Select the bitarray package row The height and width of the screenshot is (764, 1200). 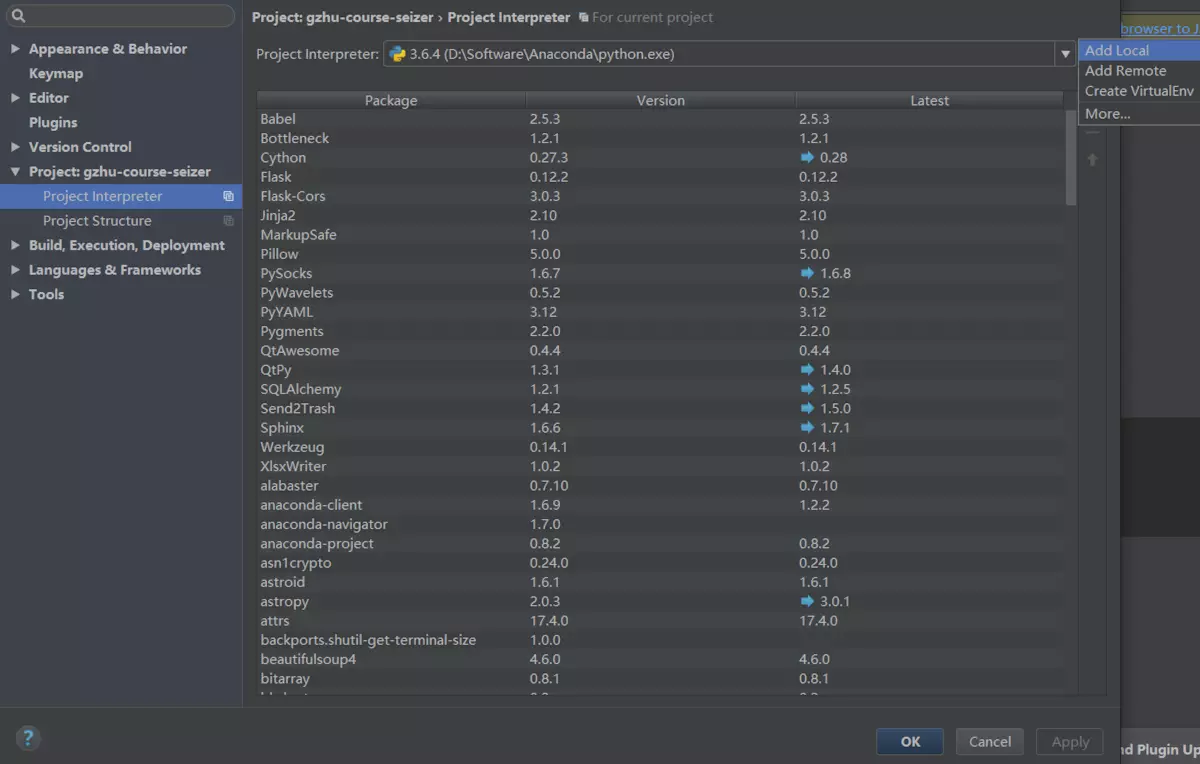coord(661,679)
